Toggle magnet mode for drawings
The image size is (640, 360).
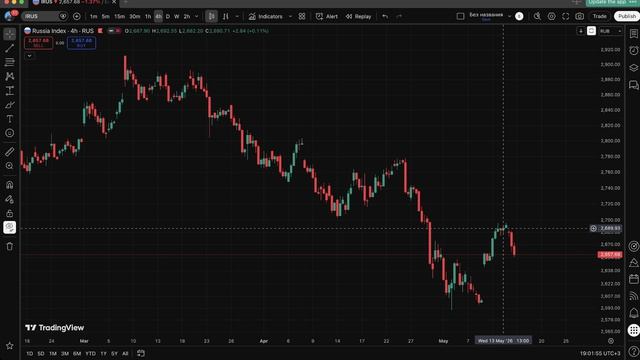pyautogui.click(x=10, y=185)
